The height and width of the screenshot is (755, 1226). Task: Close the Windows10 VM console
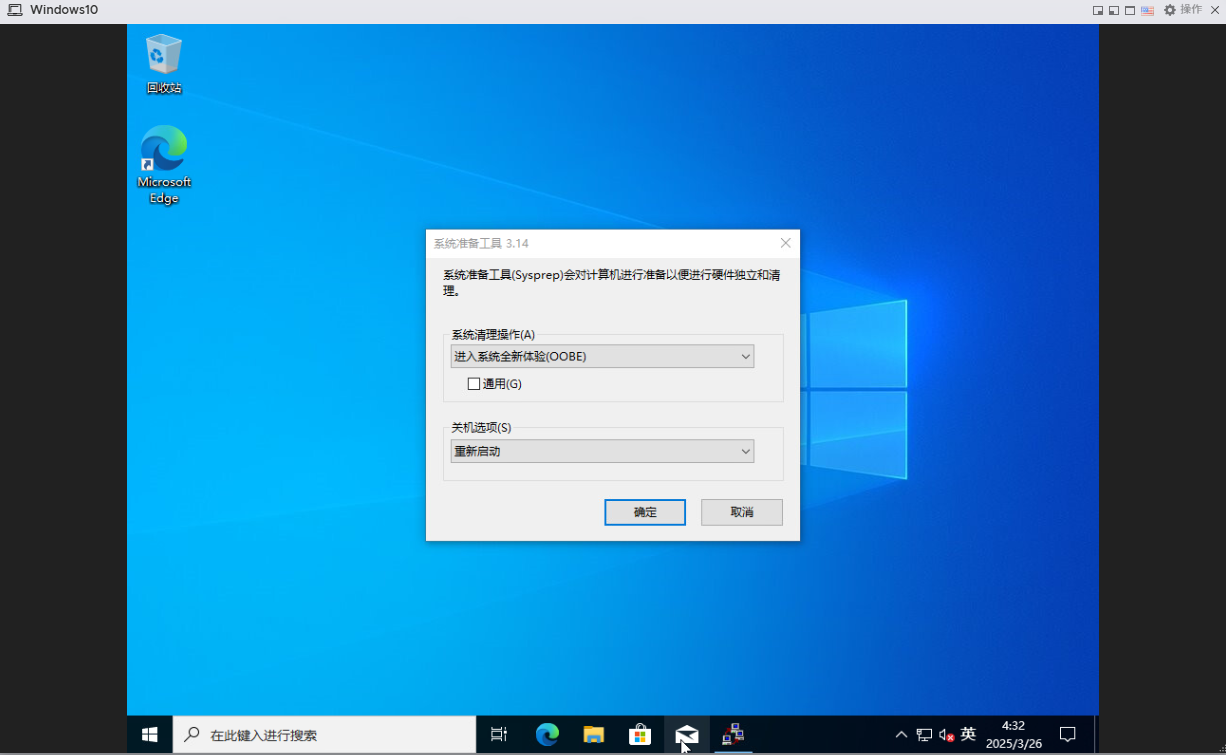point(1214,10)
